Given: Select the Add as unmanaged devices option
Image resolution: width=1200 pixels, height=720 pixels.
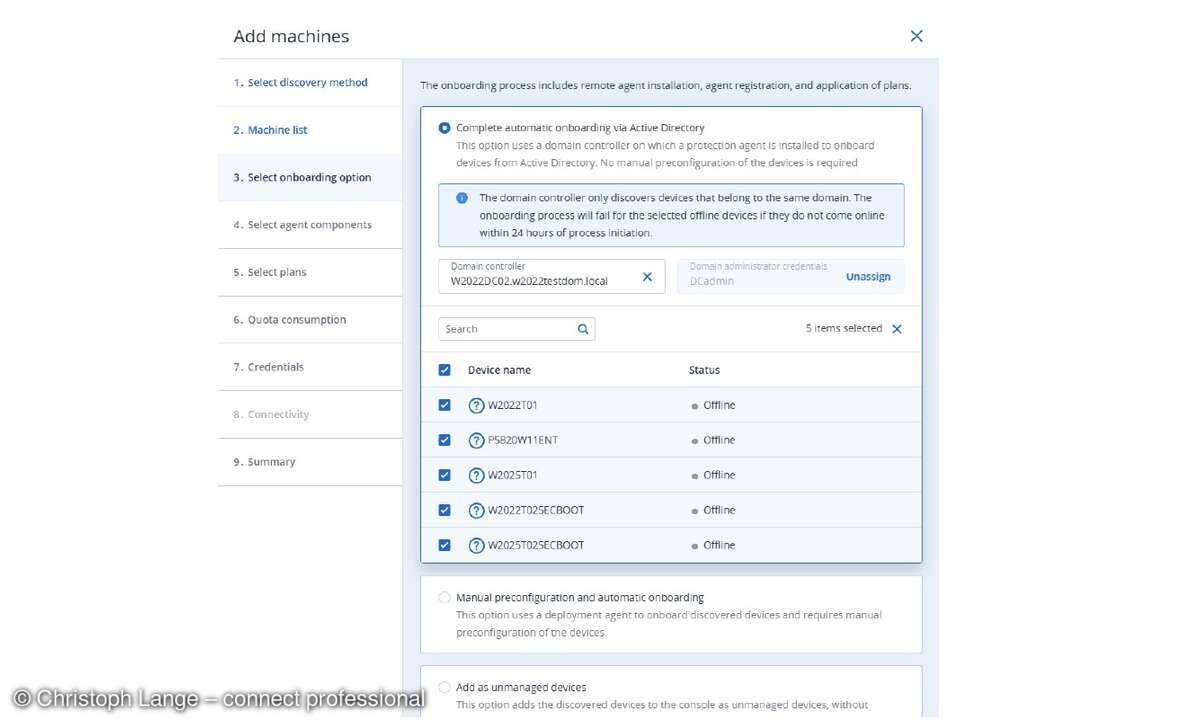Looking at the screenshot, I should coord(444,687).
